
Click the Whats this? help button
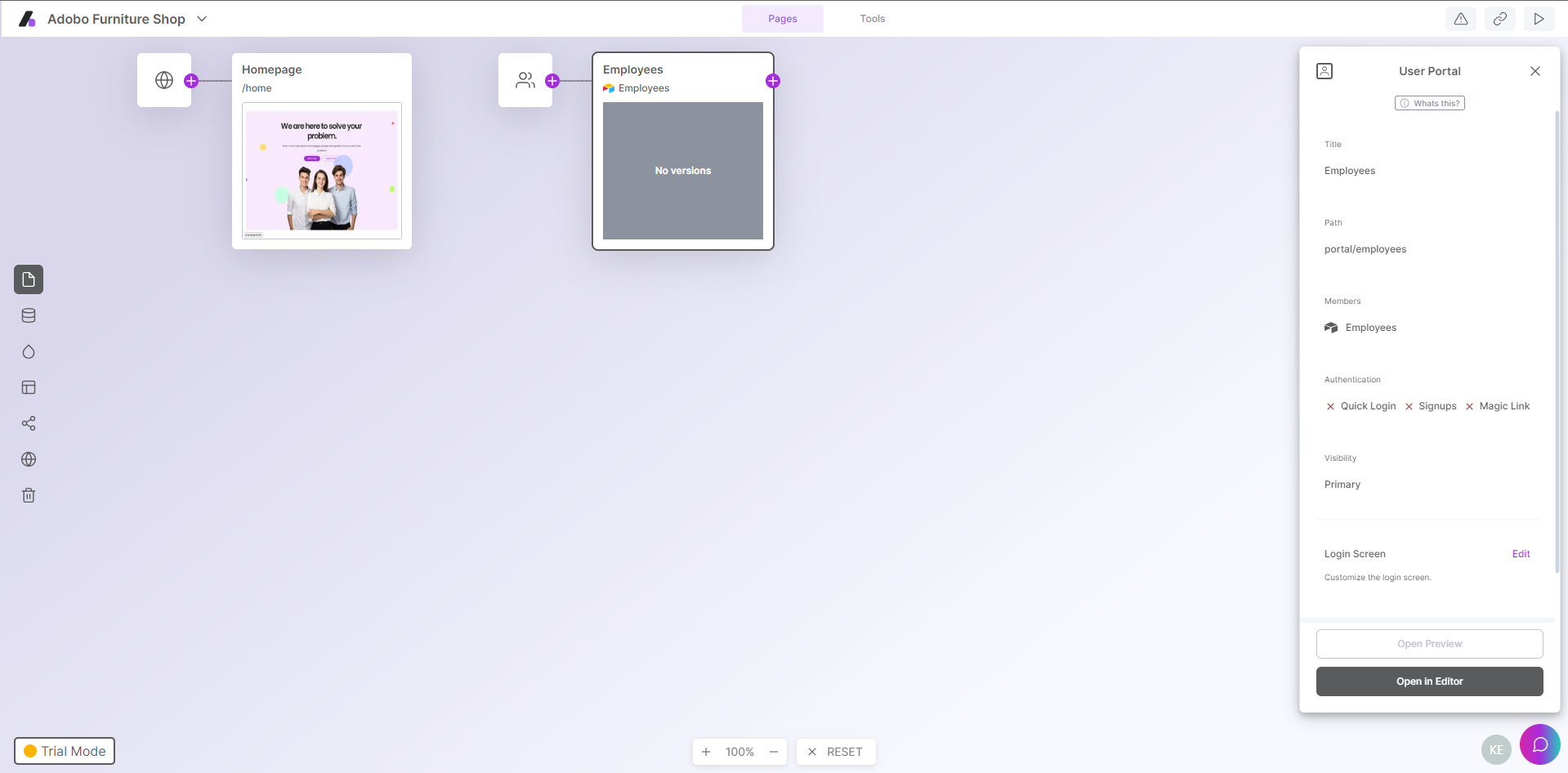pos(1430,103)
